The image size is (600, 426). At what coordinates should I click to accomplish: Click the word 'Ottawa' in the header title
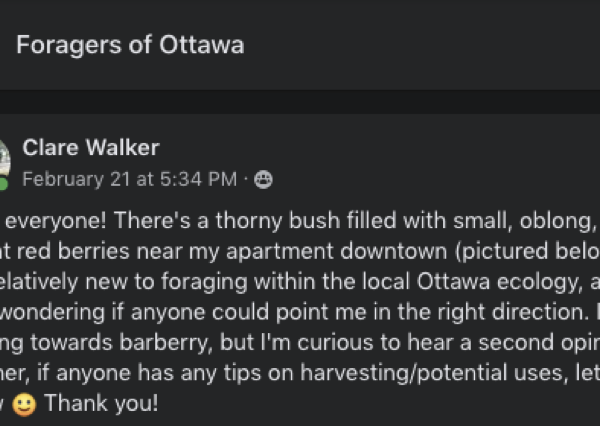pyautogui.click(x=206, y=45)
